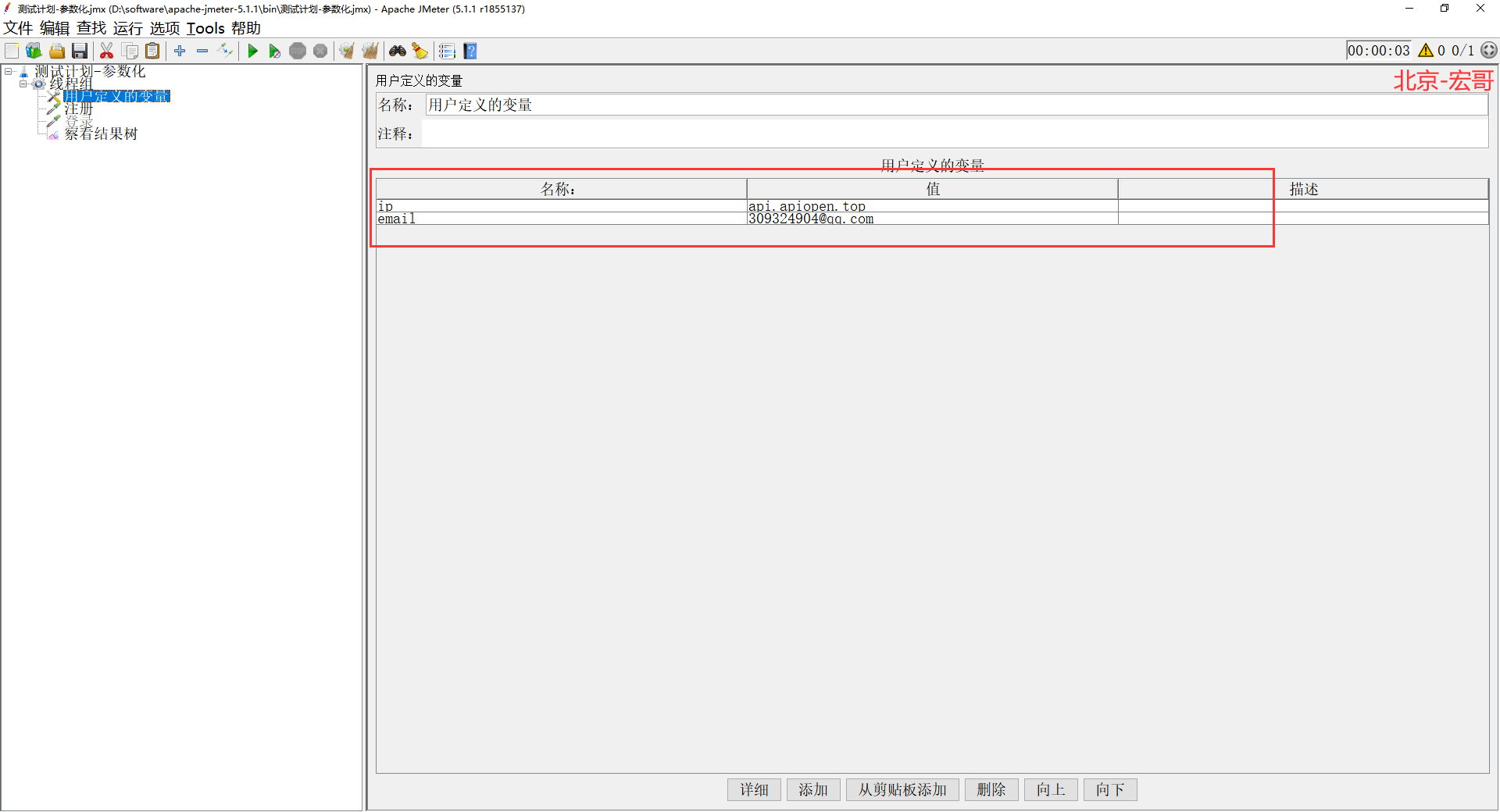Click the 添加 button to add a variable
1500x812 pixels.
point(813,790)
